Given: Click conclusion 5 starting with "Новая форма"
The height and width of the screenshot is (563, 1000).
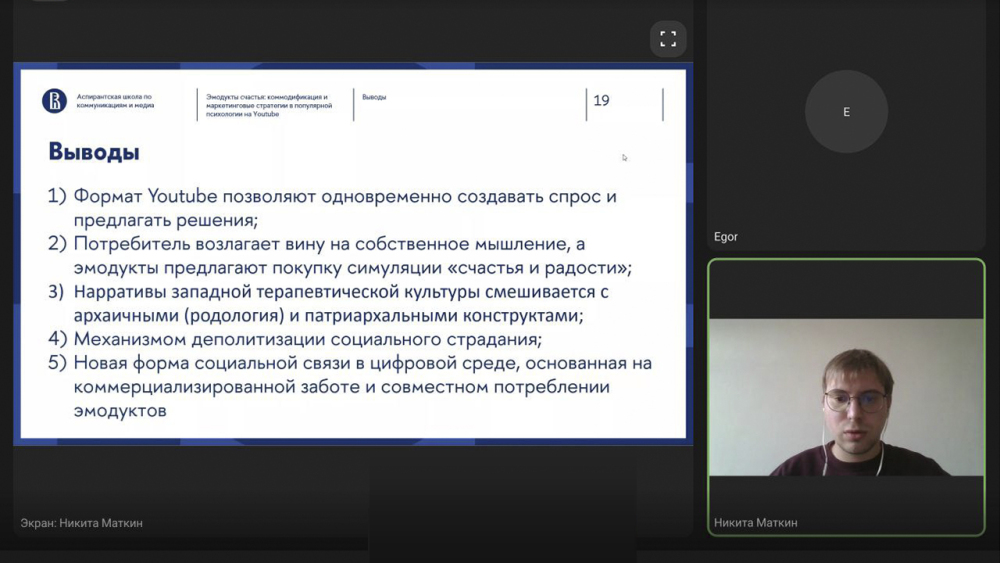Looking at the screenshot, I should click(x=350, y=363).
